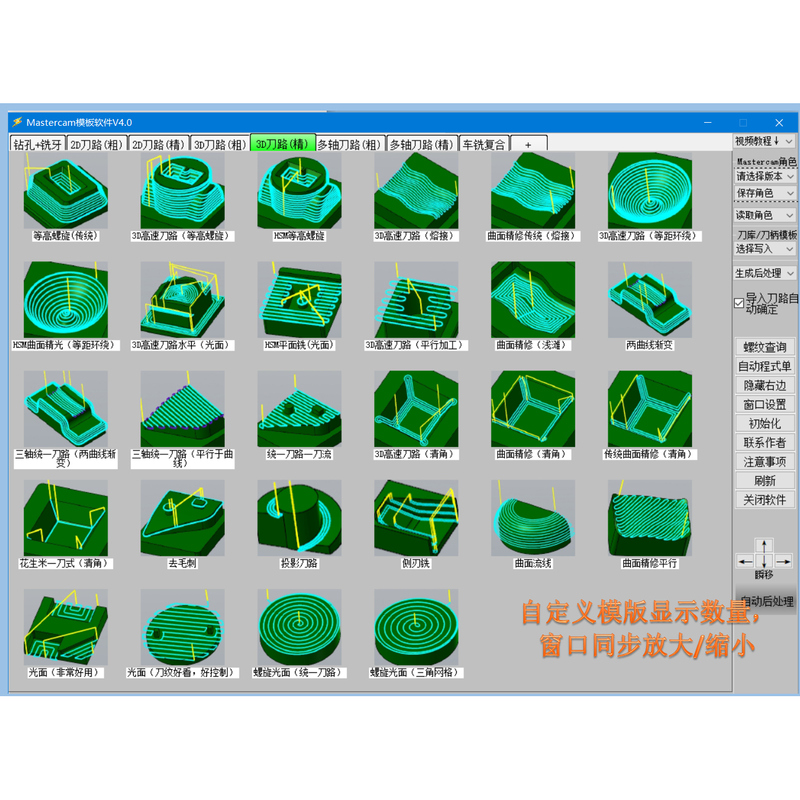Open the 花生米一刀式(清角) template
The height and width of the screenshot is (800, 800).
[x=65, y=518]
